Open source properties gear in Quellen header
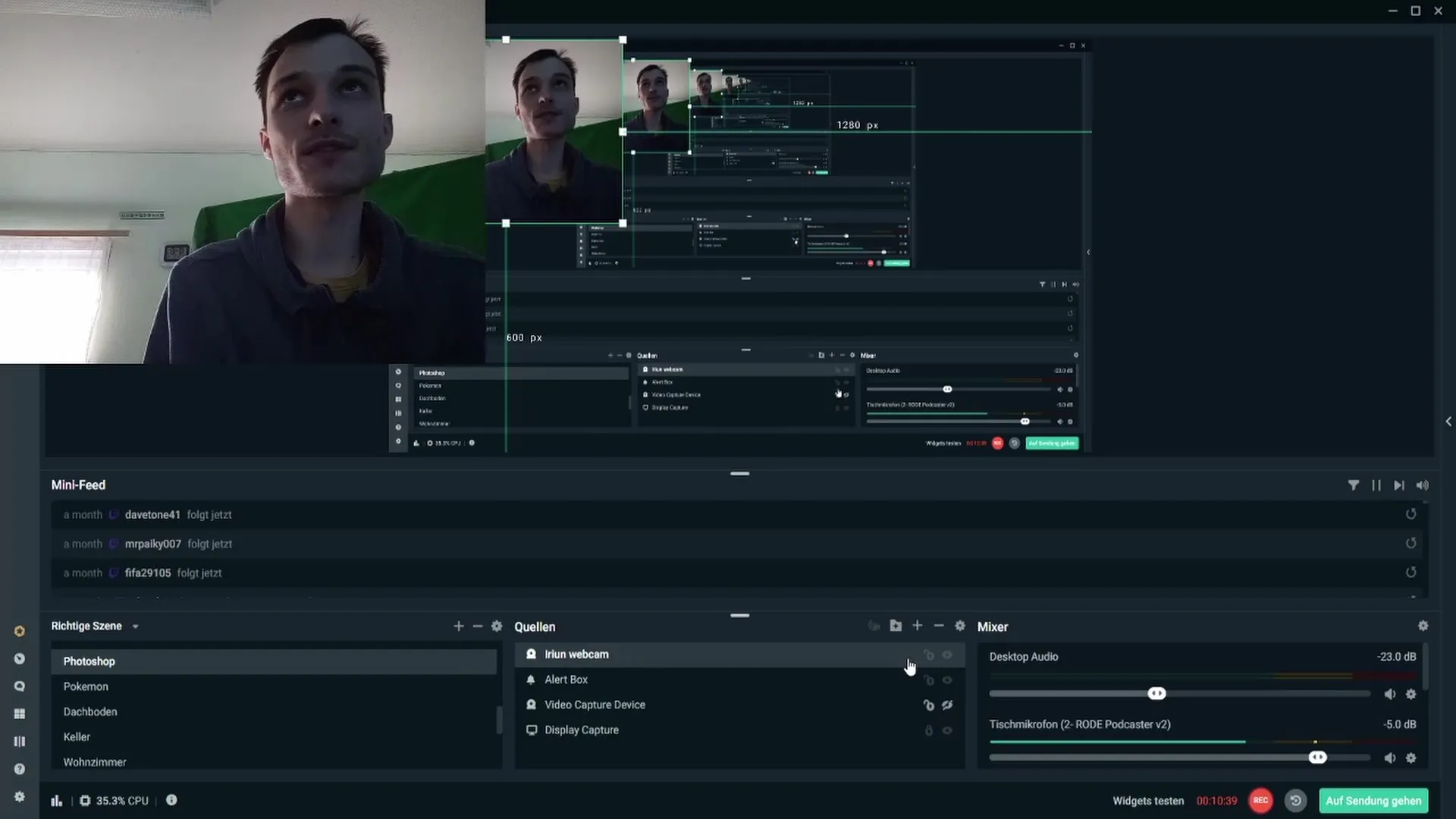 tap(960, 626)
